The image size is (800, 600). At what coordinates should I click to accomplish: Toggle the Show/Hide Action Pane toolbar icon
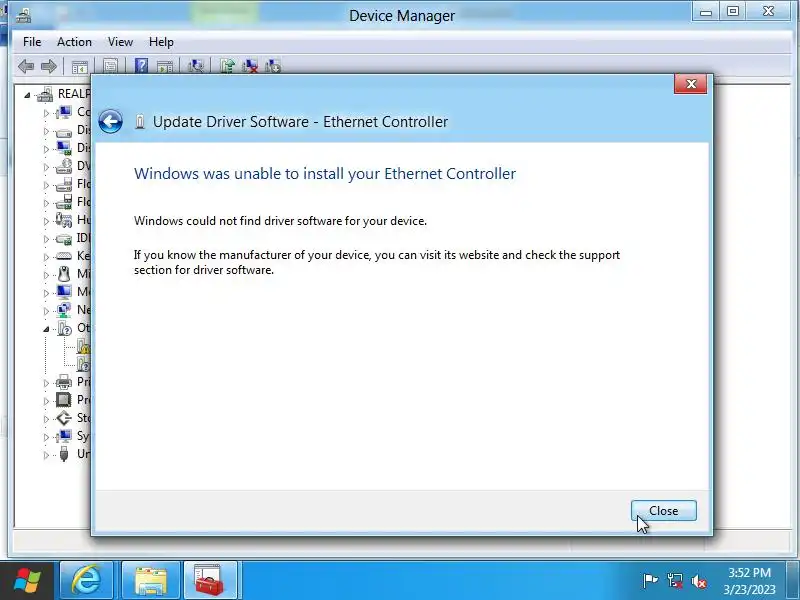(165, 66)
